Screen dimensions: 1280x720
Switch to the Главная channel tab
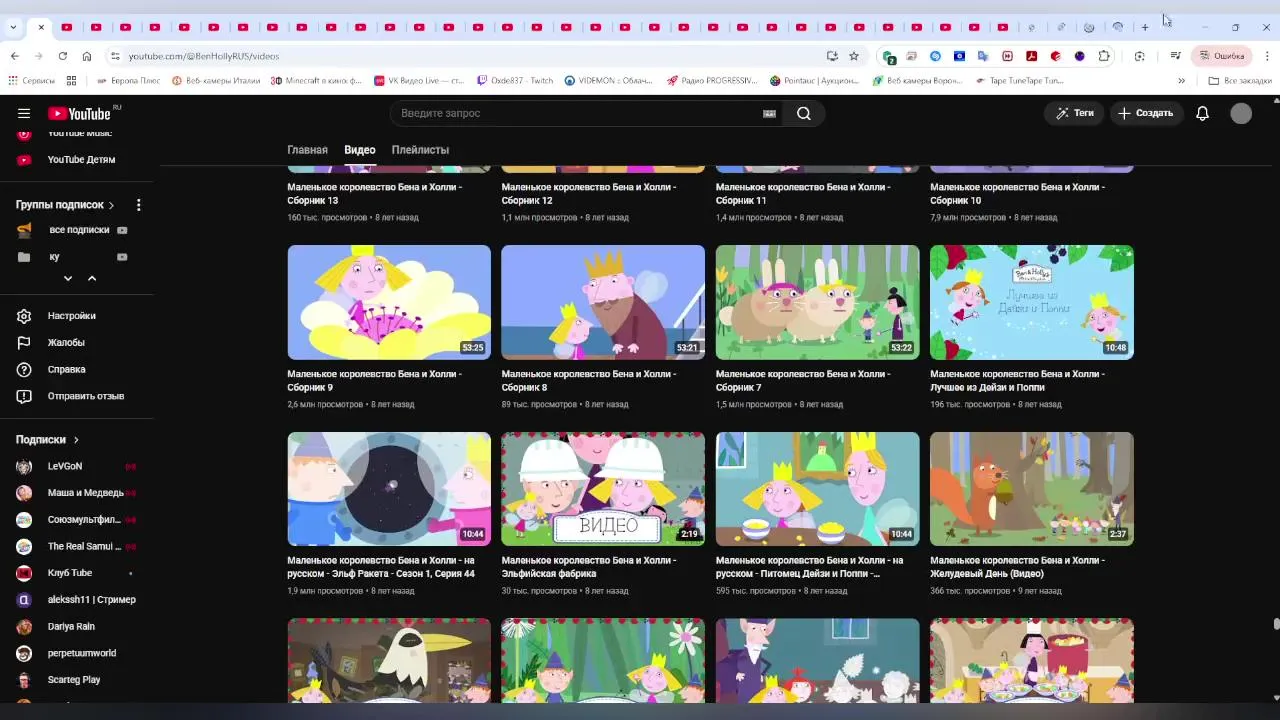307,150
